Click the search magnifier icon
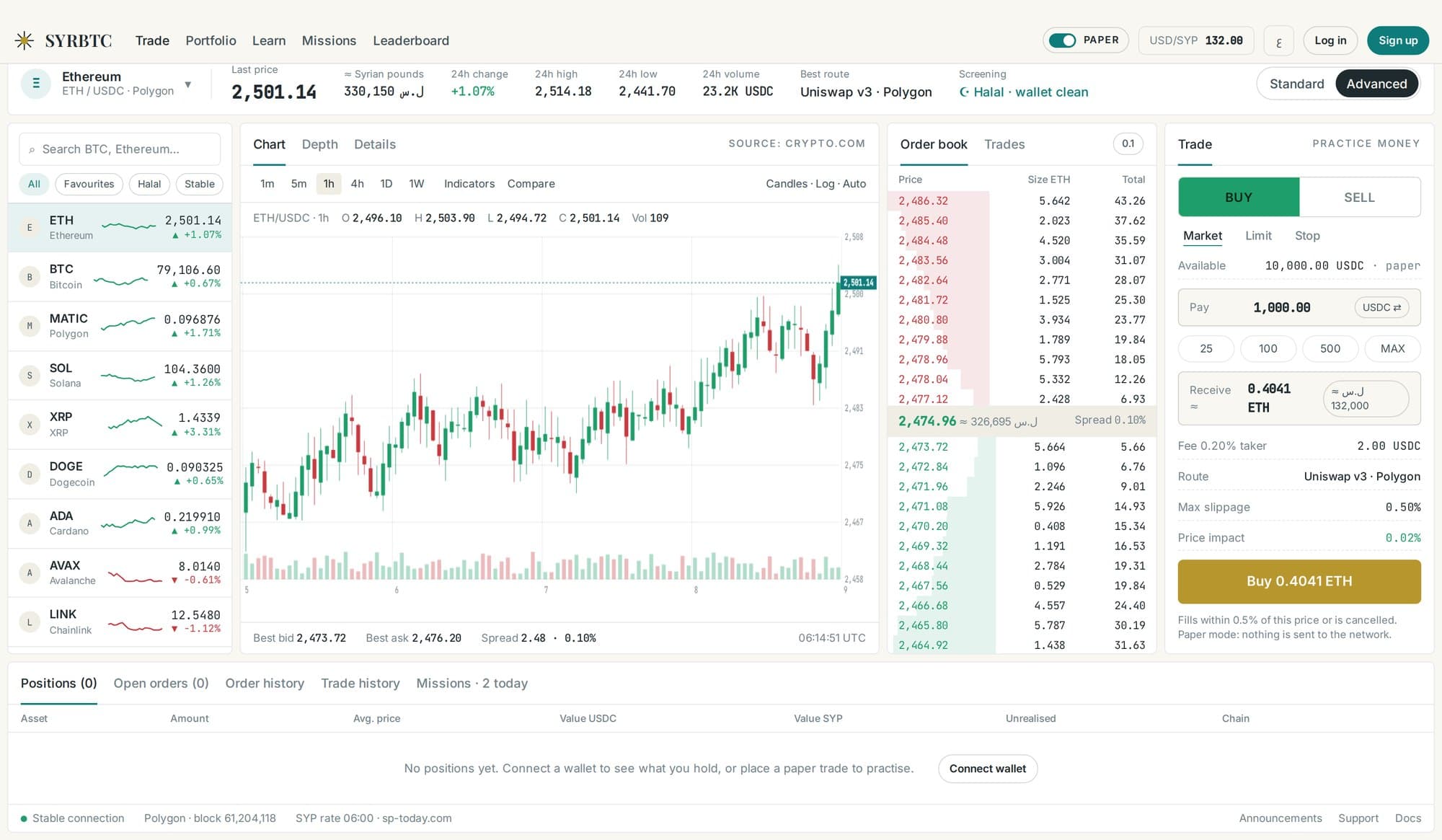Image resolution: width=1442 pixels, height=840 pixels. click(32, 150)
